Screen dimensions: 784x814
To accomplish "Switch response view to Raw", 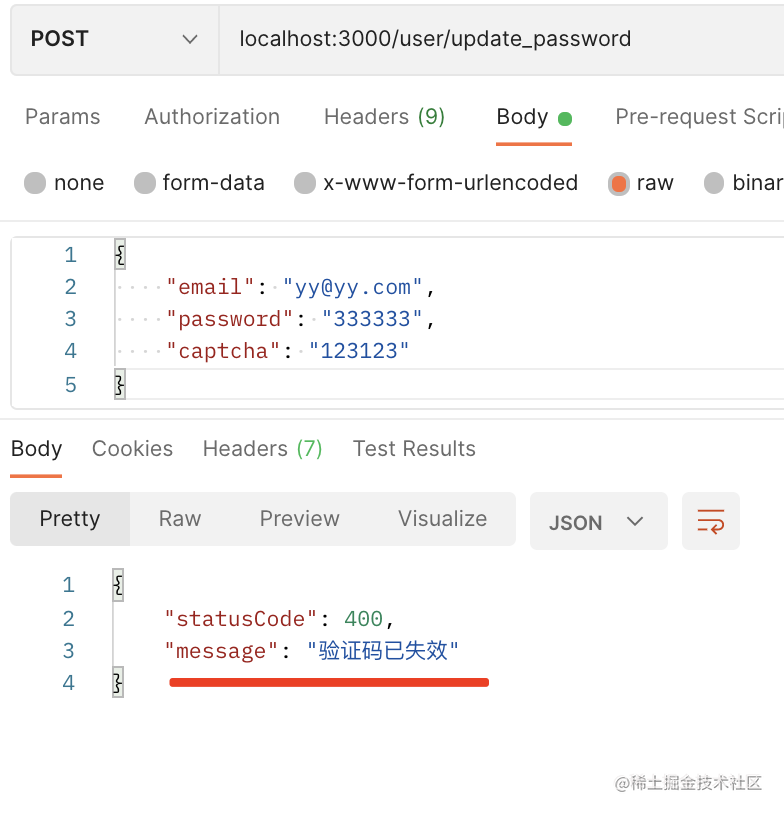I will click(180, 519).
